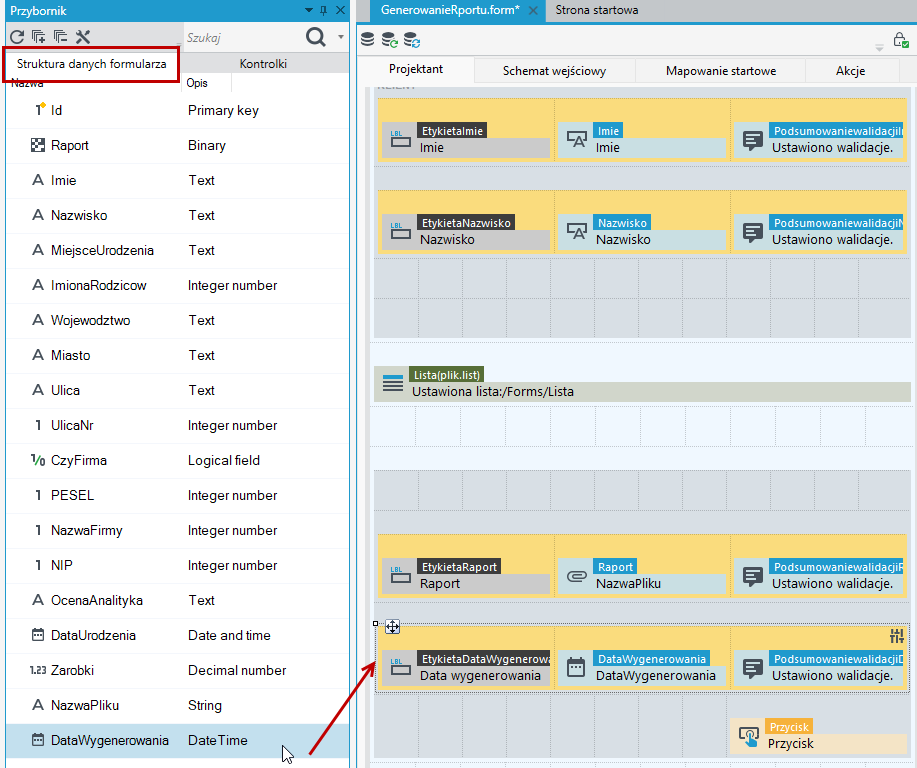Open the wrench and screwdriver tools icon
Viewport: 917px width, 768px height.
82,37
